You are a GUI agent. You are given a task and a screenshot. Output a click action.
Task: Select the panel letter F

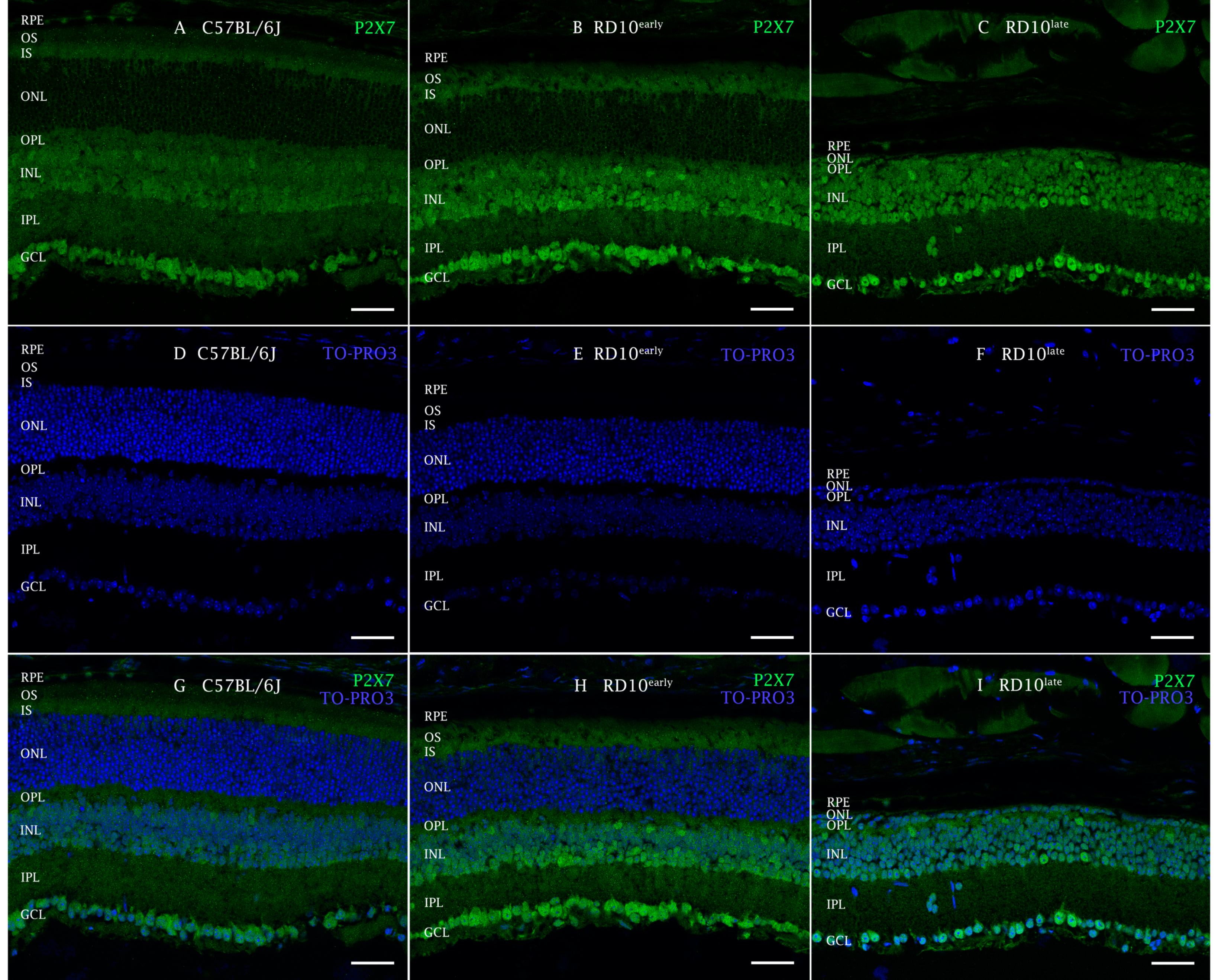pyautogui.click(x=980, y=354)
